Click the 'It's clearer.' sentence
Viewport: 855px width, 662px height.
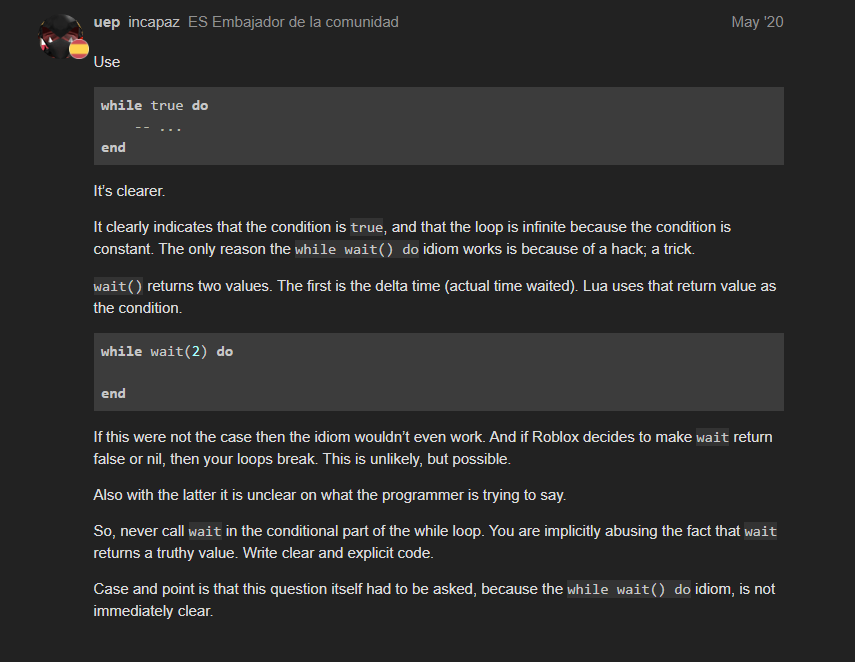pos(129,190)
